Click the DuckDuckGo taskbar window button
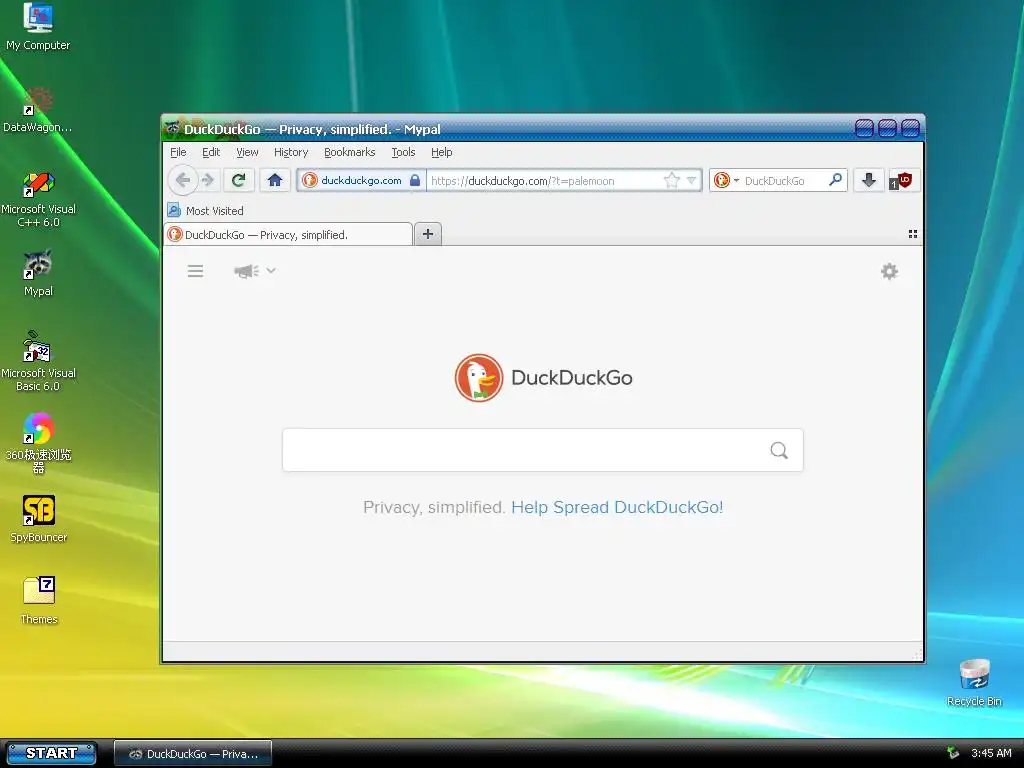Image resolution: width=1024 pixels, height=768 pixels. 193,754
